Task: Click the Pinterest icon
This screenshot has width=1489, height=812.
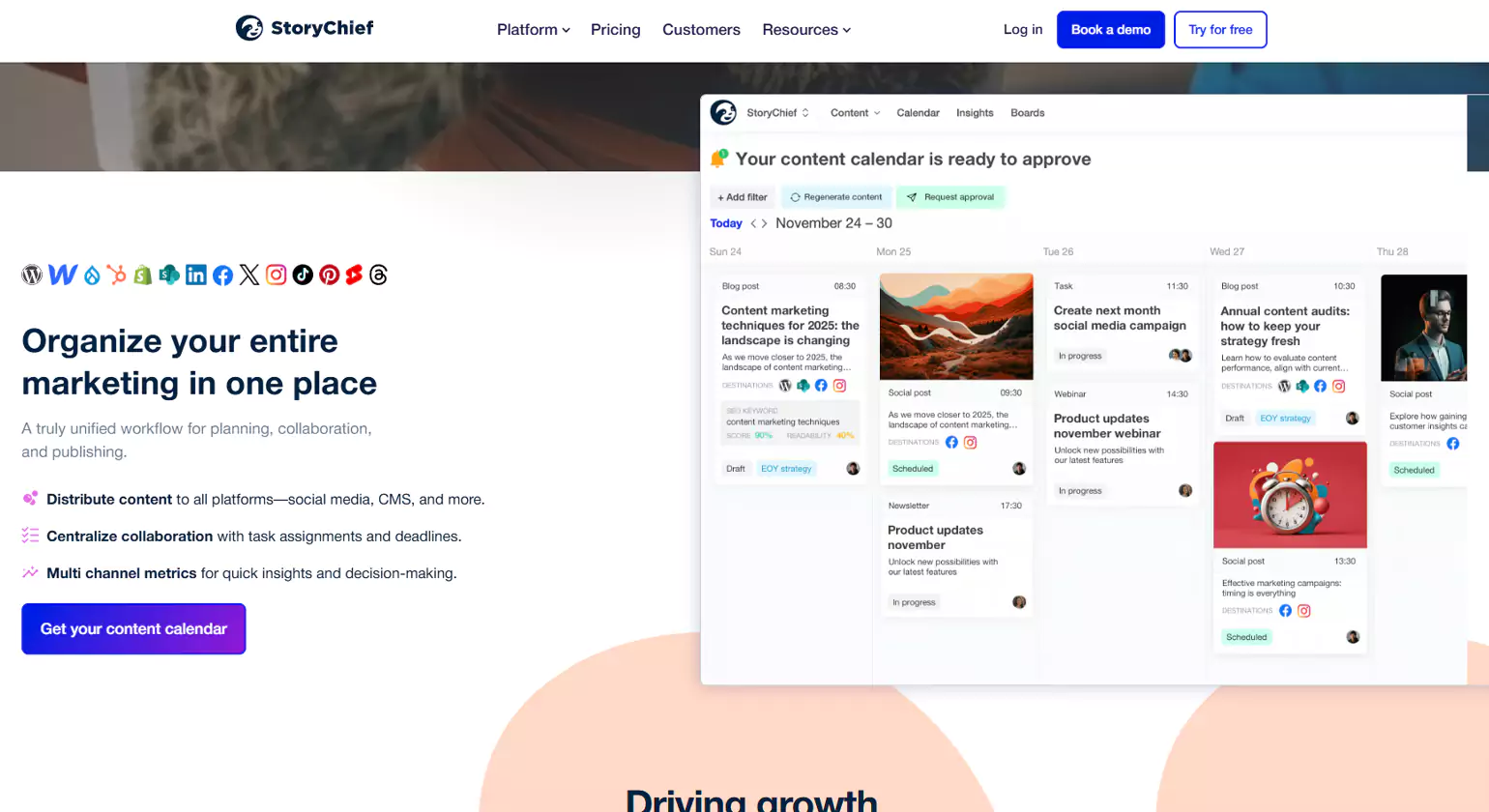Action: pyautogui.click(x=330, y=275)
